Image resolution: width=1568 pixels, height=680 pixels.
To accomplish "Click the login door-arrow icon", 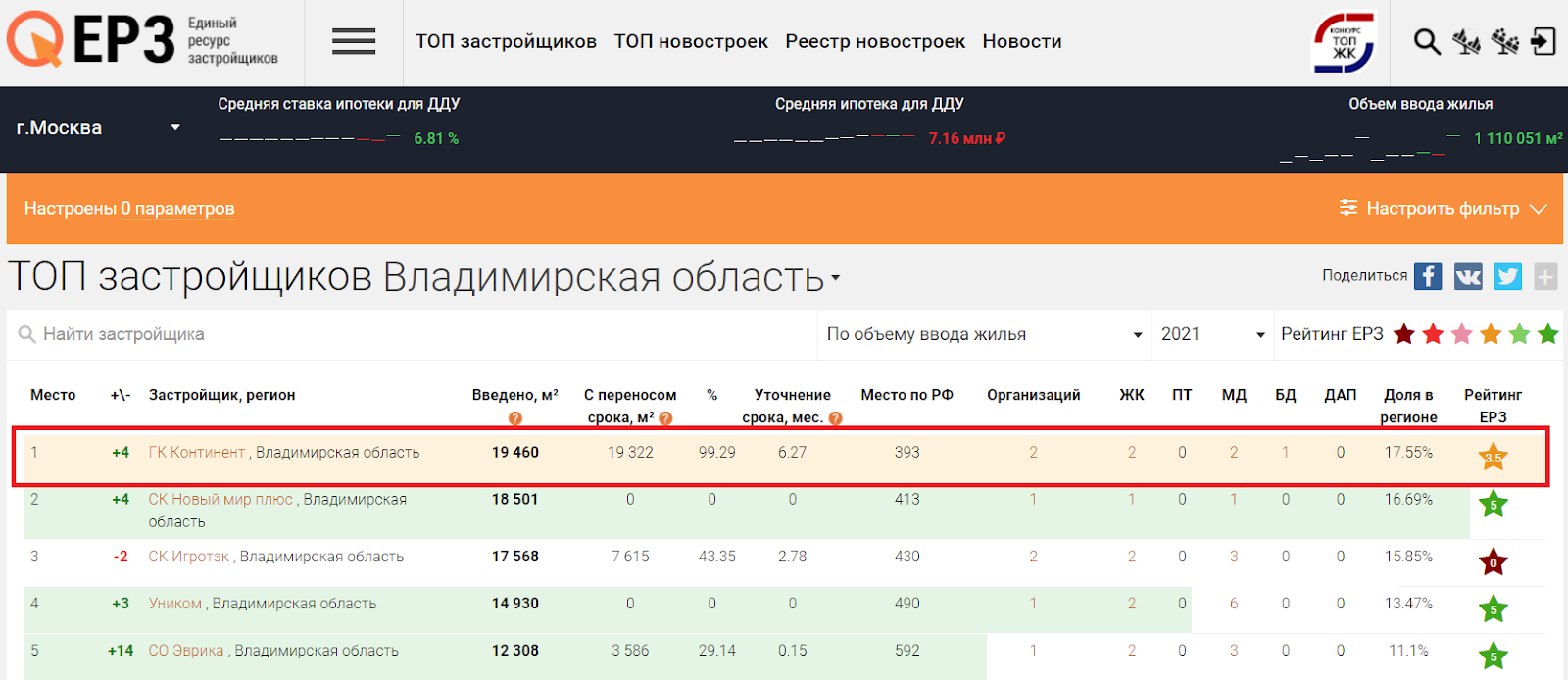I will click(x=1543, y=41).
